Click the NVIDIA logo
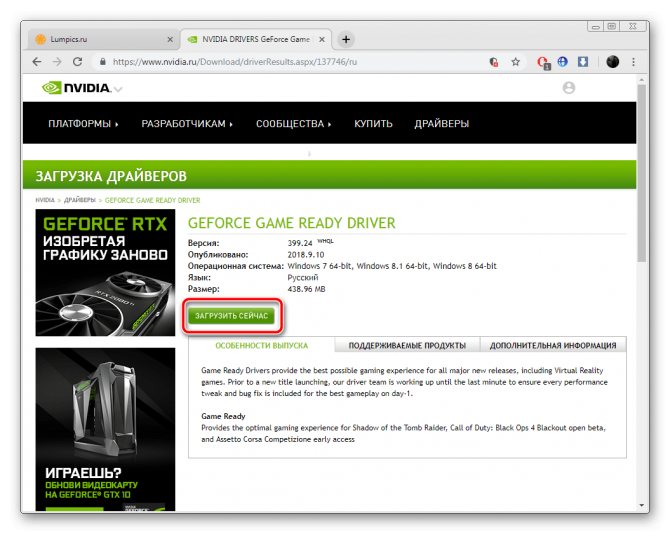This screenshot has width=670, height=534. point(77,88)
